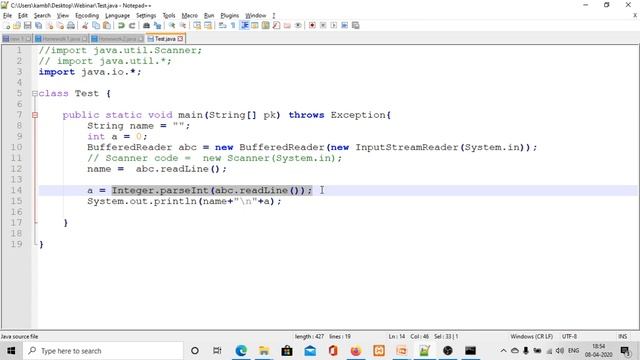This screenshot has height=360, width=640.
Task: Open the User Defined Language toolbar icon
Action: pos(255,25)
